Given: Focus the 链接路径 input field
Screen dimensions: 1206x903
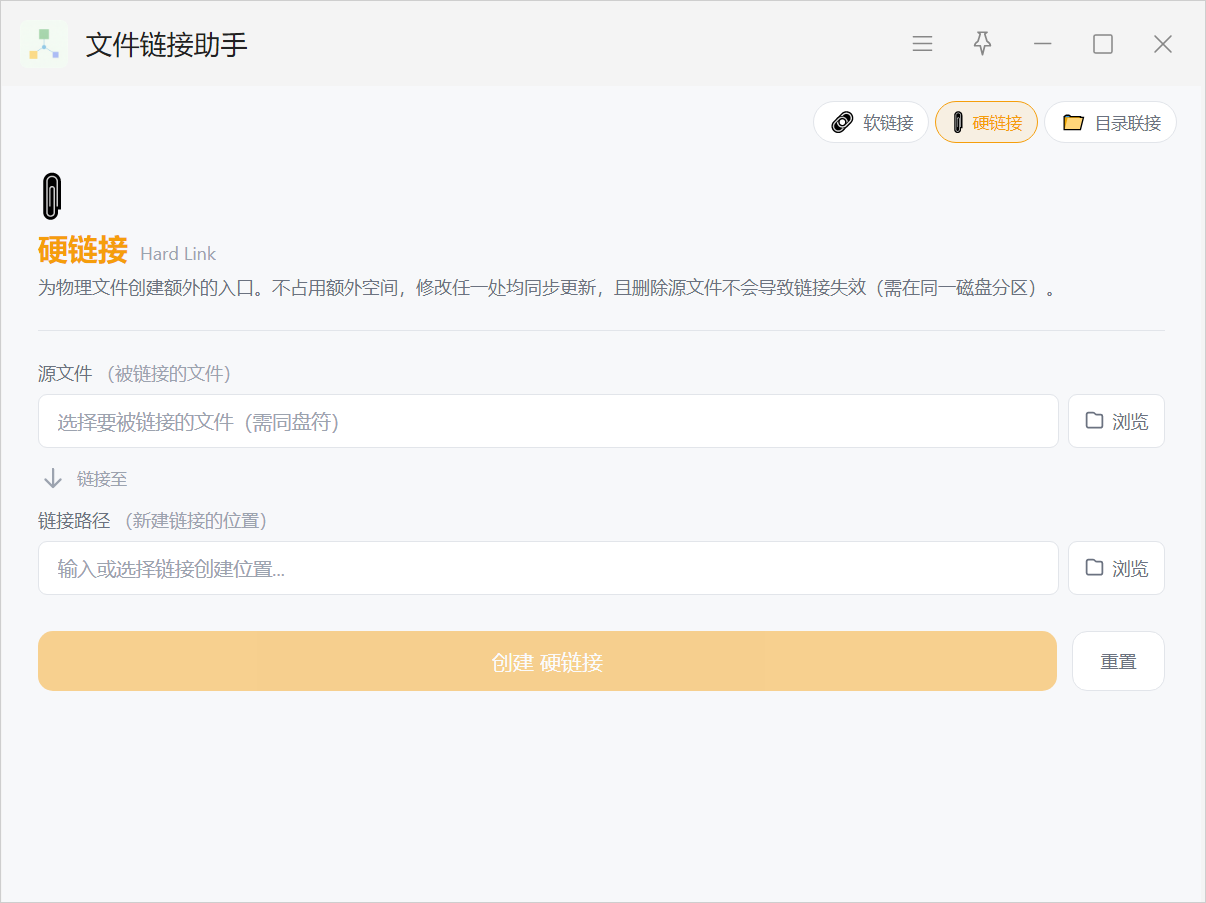Looking at the screenshot, I should 547,569.
